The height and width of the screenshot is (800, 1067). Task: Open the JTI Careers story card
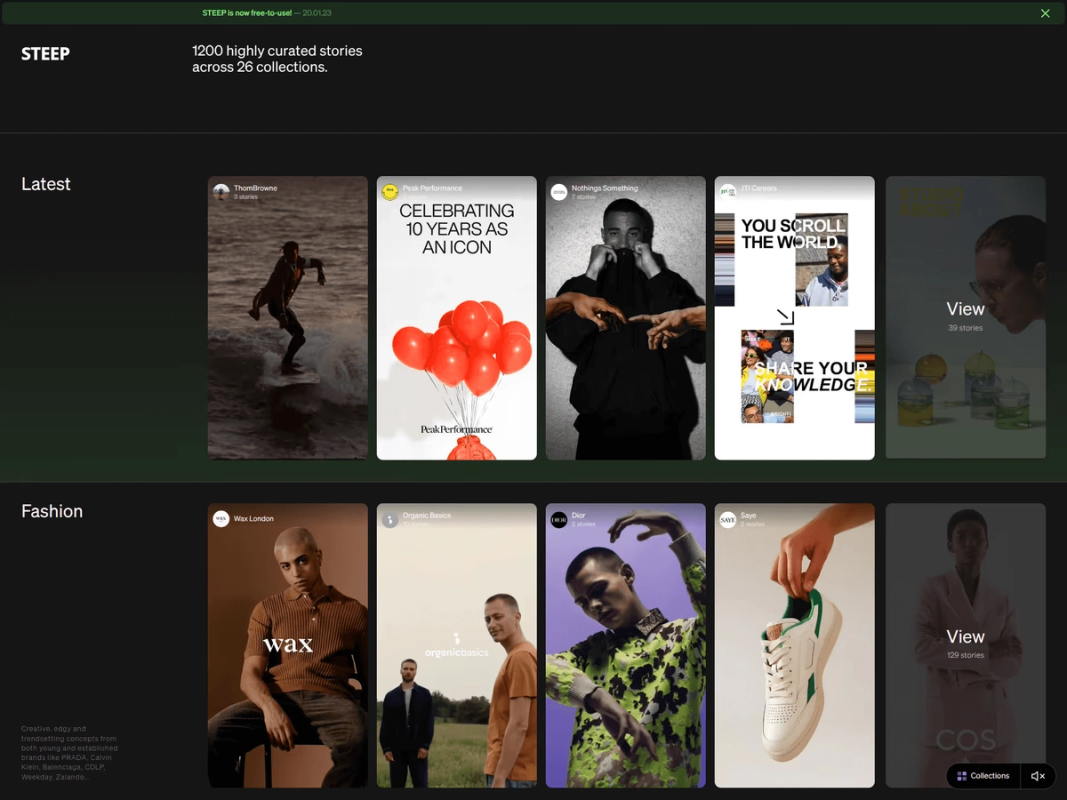794,318
